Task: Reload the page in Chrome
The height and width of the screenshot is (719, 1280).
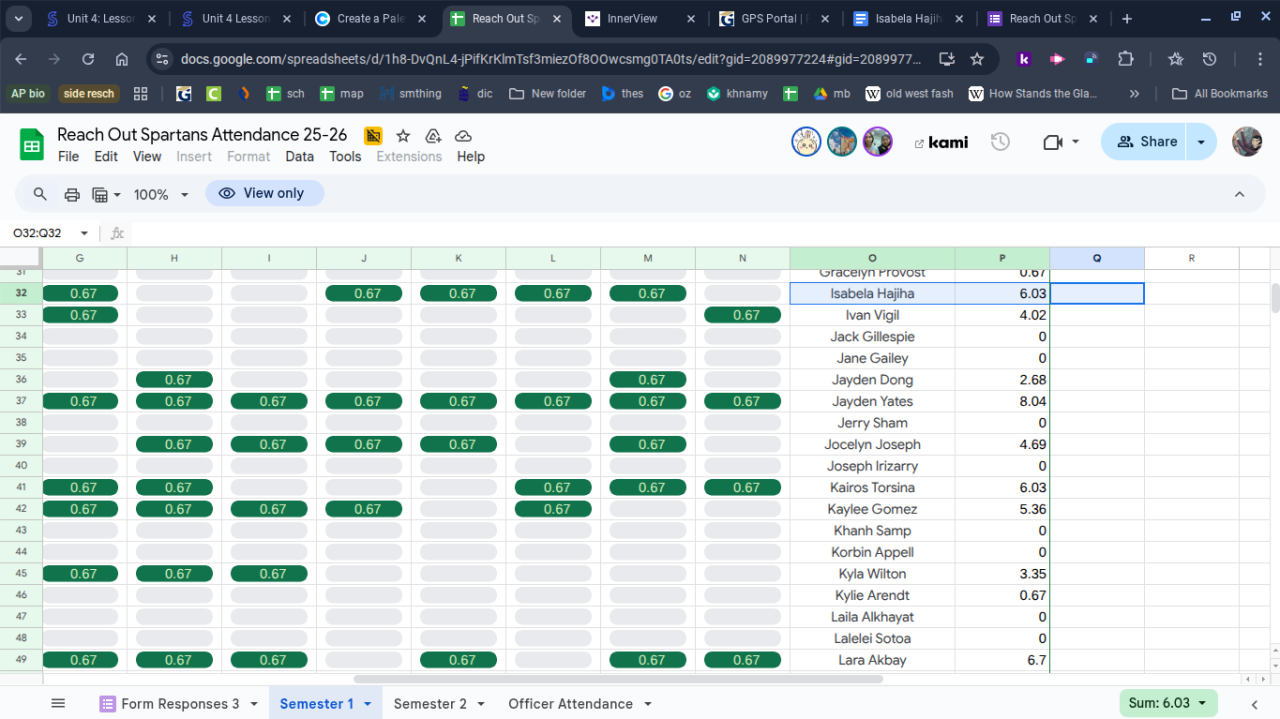Action: pyautogui.click(x=88, y=59)
